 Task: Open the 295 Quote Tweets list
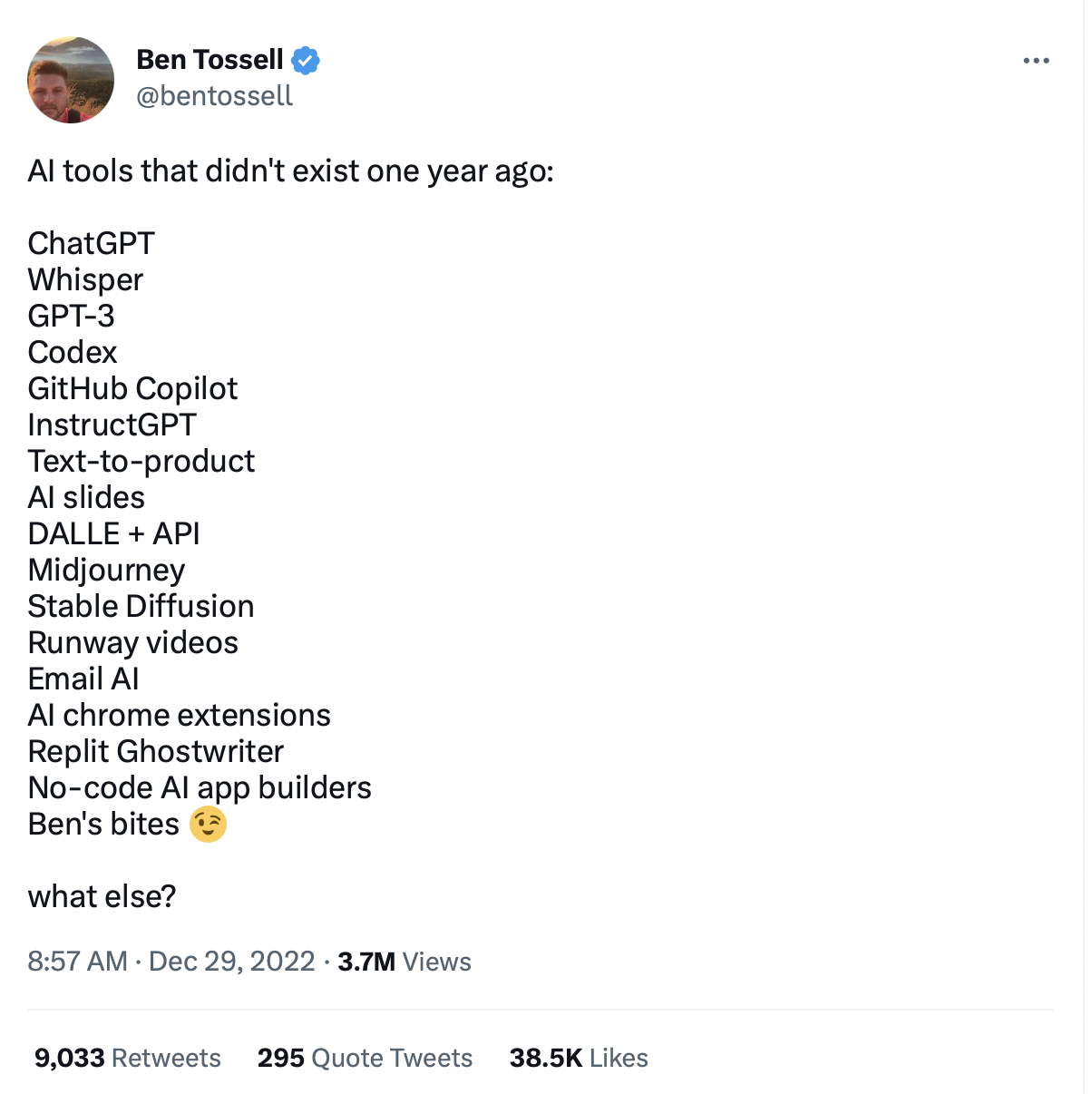(x=365, y=1058)
